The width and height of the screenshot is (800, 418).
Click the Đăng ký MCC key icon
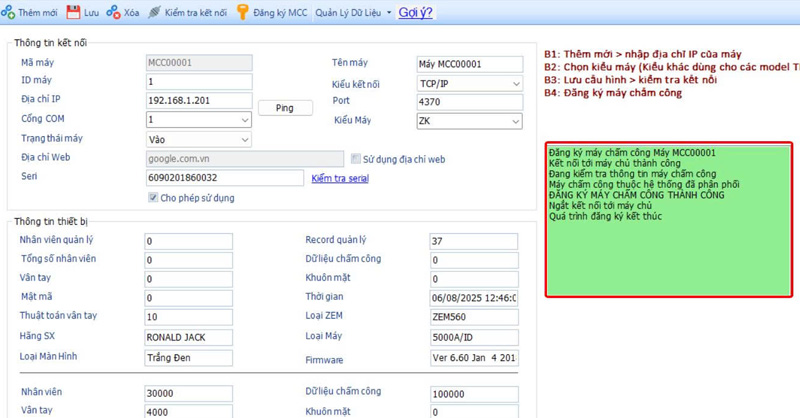243,12
